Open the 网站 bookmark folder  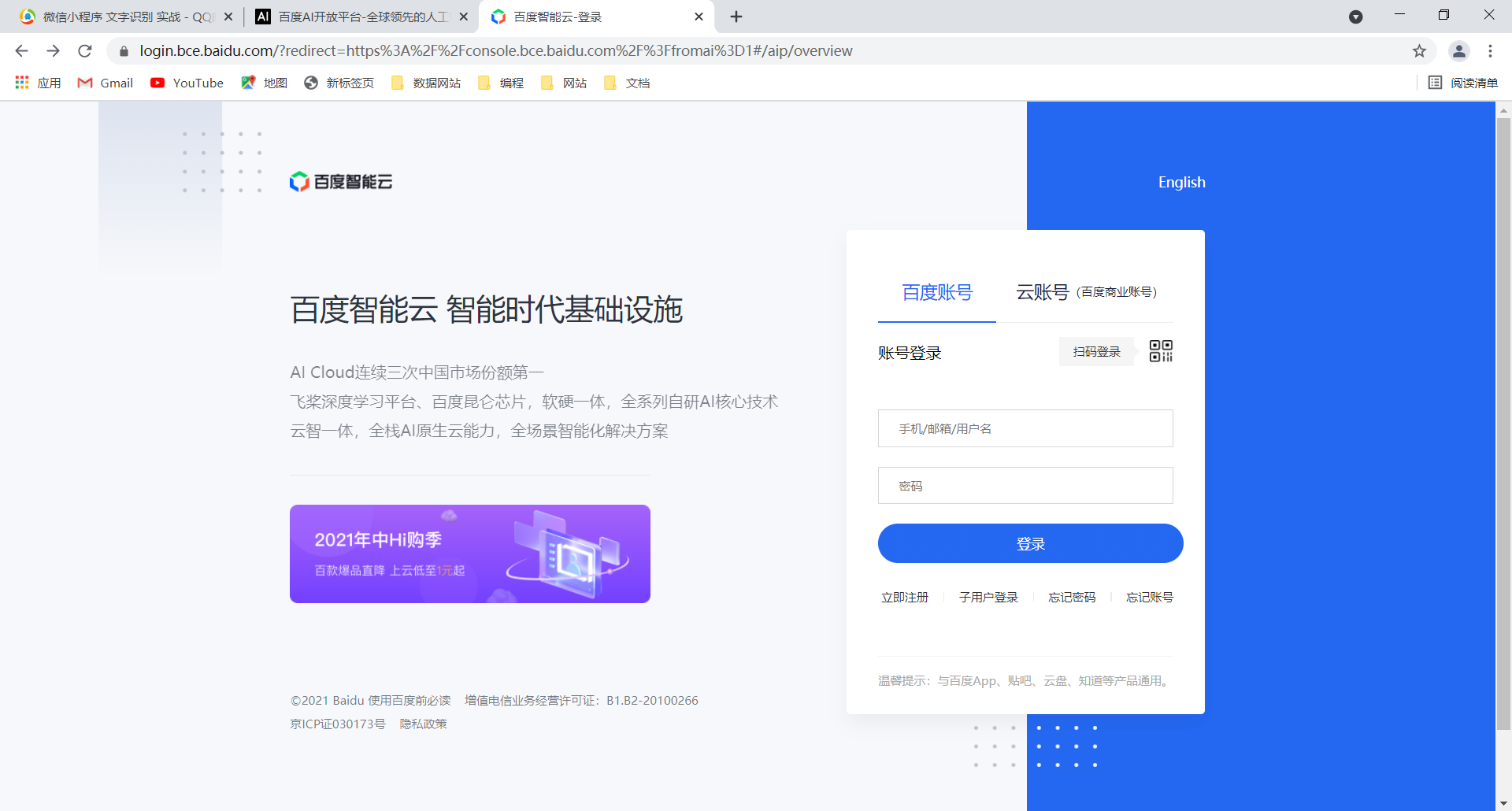[563, 83]
